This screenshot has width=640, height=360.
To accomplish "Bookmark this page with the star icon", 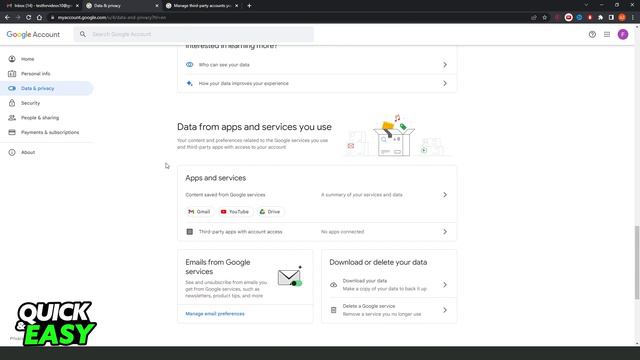I will [x=544, y=18].
